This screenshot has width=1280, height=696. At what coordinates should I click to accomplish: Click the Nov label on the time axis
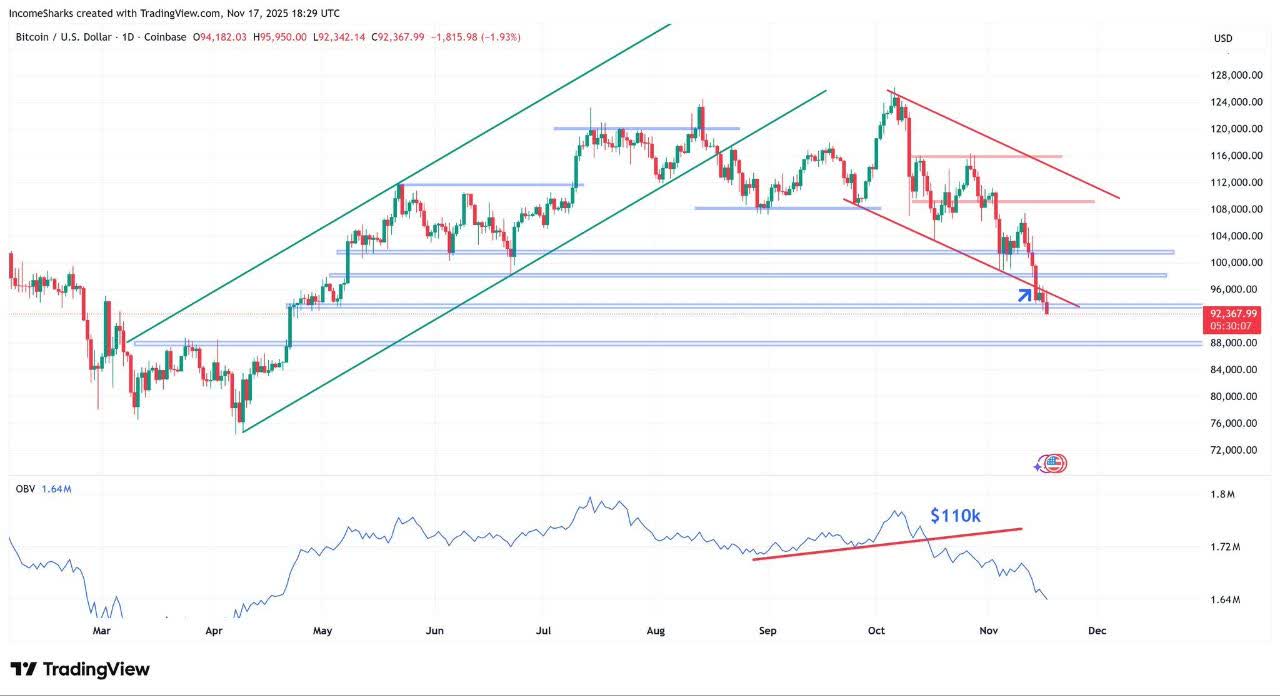point(989,631)
